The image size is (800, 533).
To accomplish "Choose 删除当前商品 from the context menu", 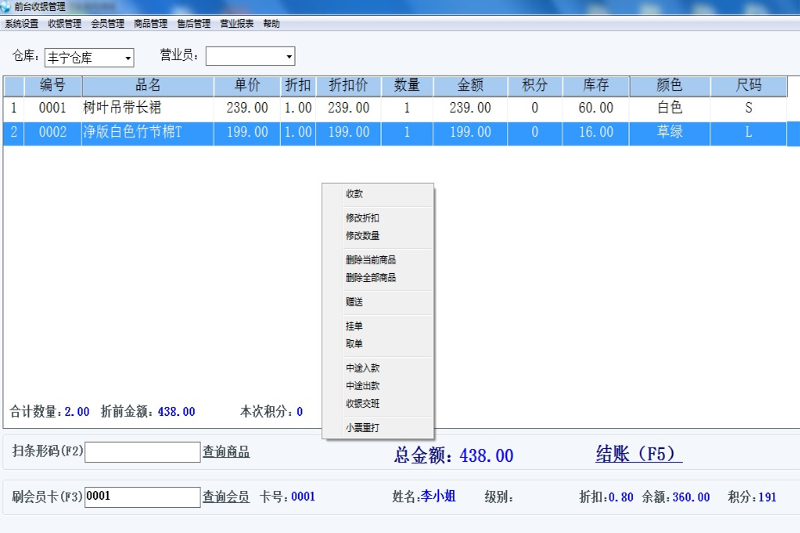I will 370,260.
